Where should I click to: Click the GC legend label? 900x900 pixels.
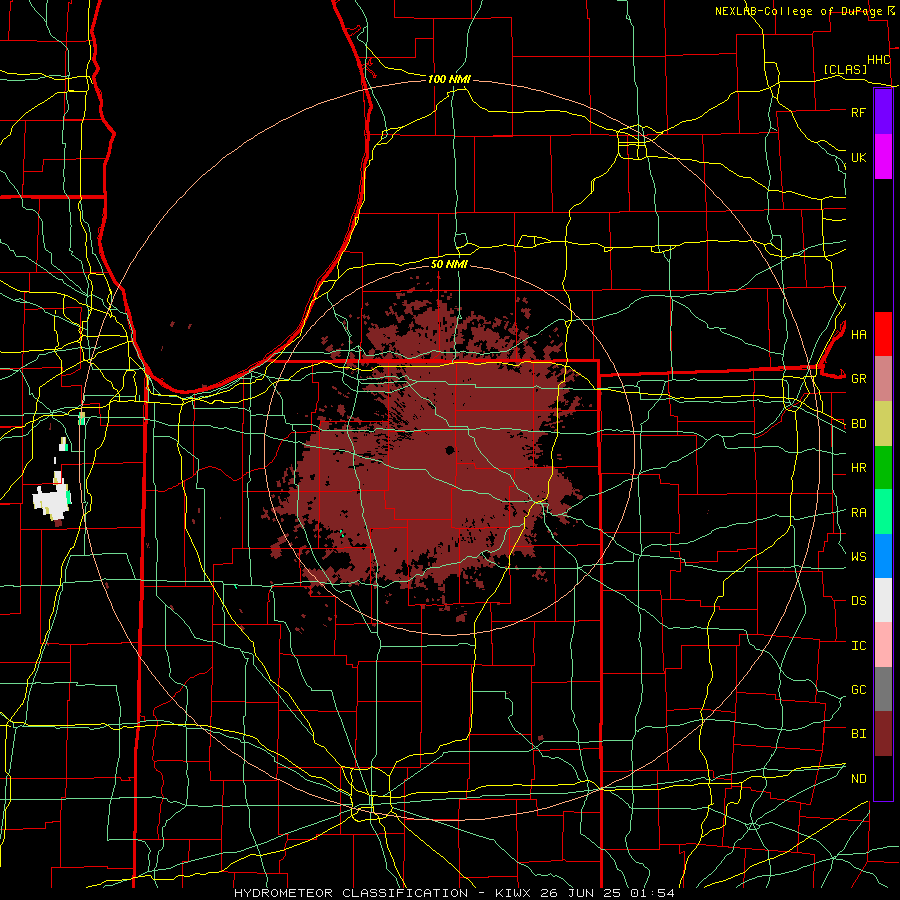(858, 690)
